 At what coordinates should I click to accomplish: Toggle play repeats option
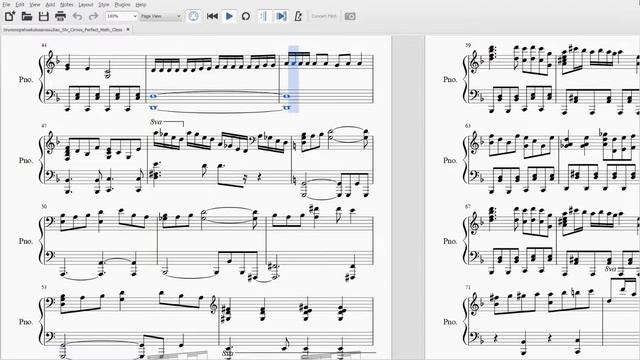point(264,16)
